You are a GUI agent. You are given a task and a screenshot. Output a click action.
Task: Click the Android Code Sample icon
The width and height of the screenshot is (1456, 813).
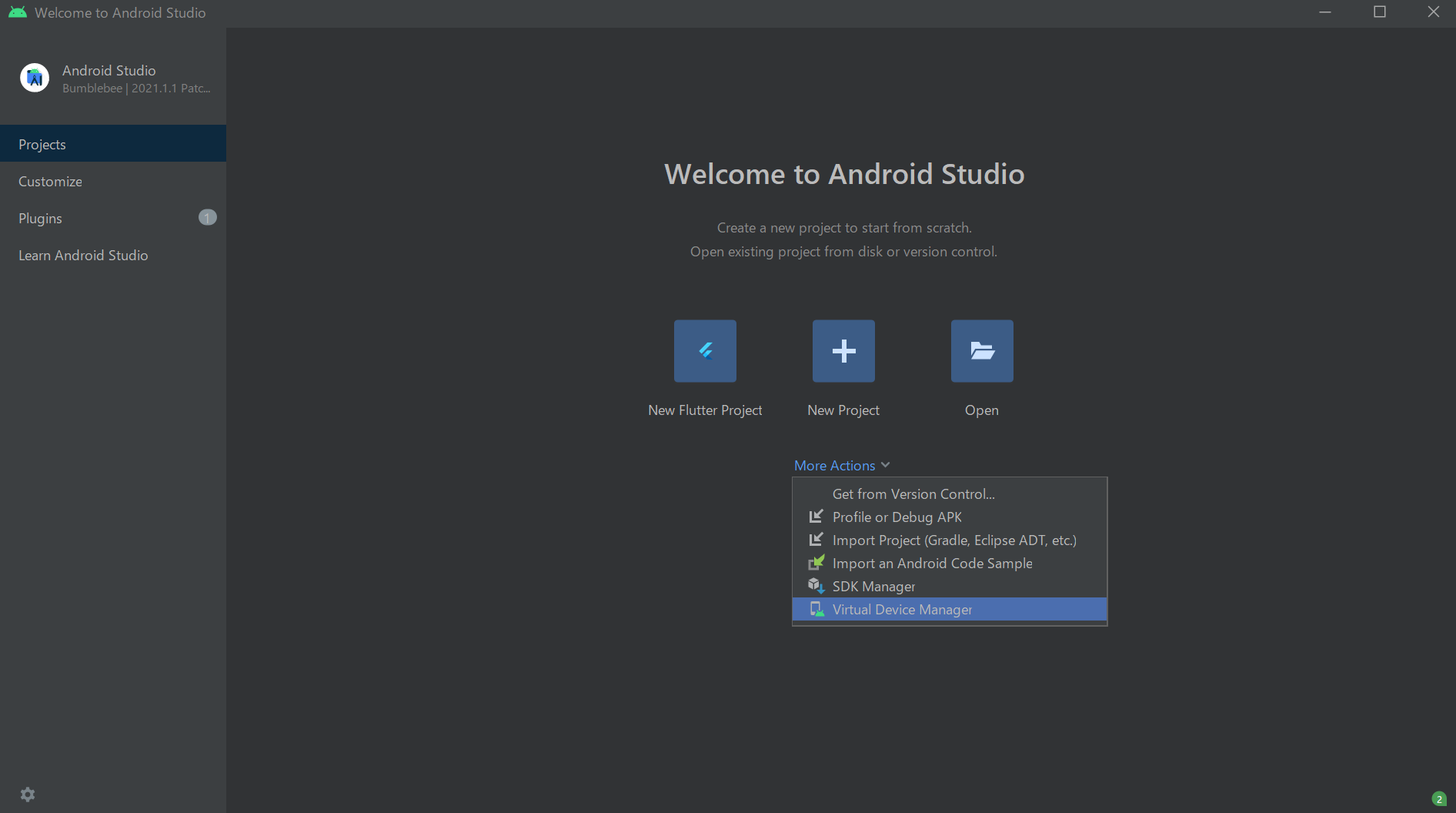point(816,563)
